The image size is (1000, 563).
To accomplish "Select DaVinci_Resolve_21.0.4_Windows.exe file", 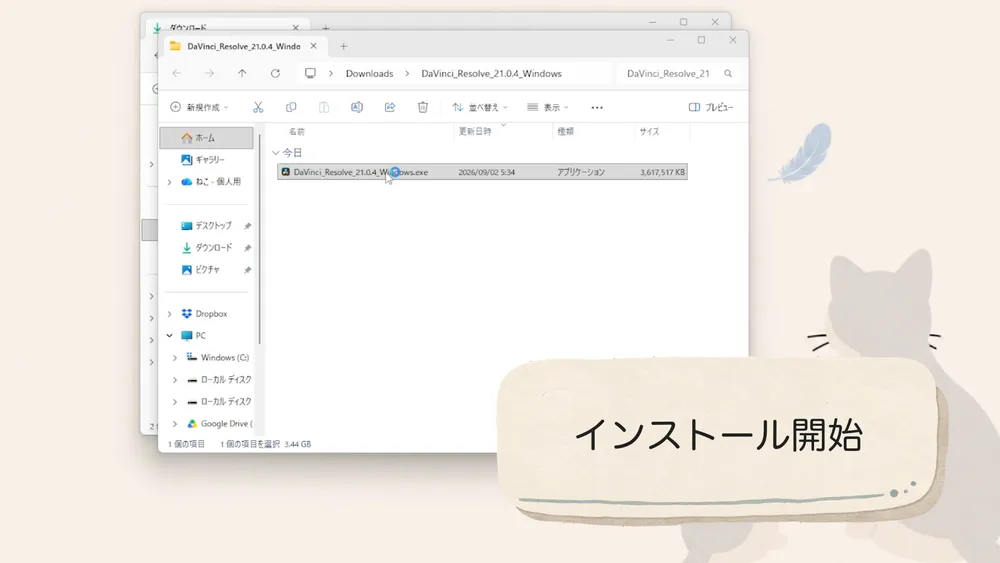I will (482, 172).
